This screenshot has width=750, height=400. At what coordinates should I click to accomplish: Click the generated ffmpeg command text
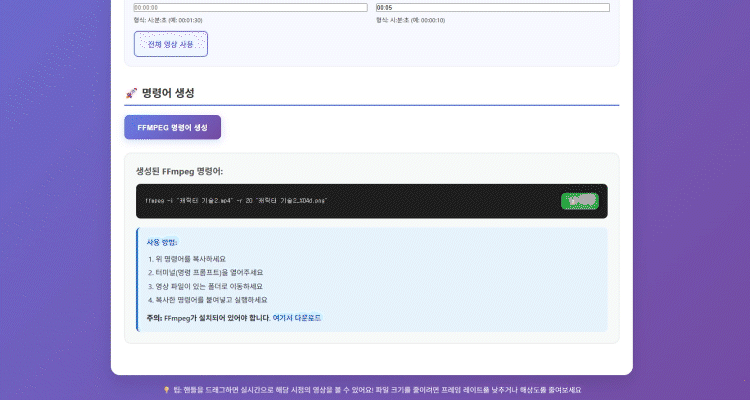[235, 201]
